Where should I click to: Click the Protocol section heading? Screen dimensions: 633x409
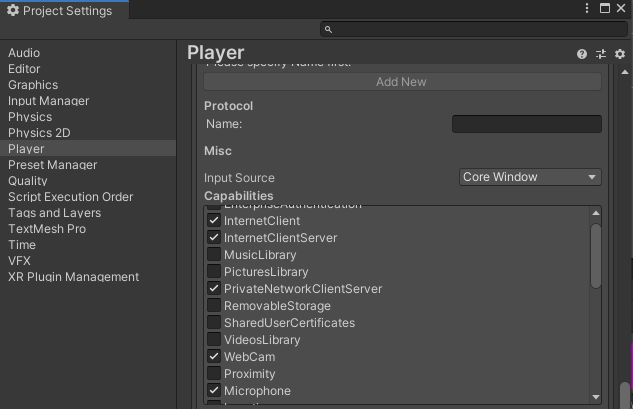click(228, 106)
